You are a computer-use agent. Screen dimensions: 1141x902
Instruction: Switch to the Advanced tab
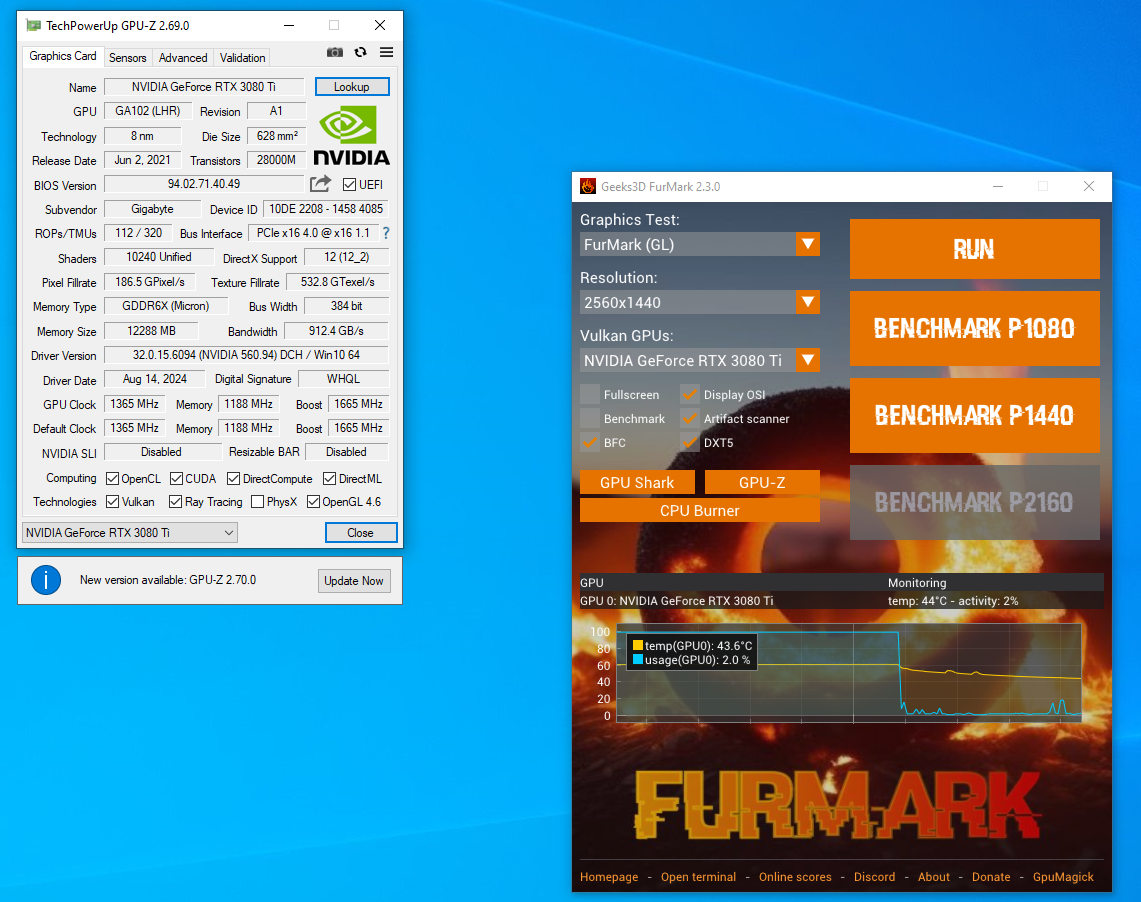pyautogui.click(x=183, y=57)
